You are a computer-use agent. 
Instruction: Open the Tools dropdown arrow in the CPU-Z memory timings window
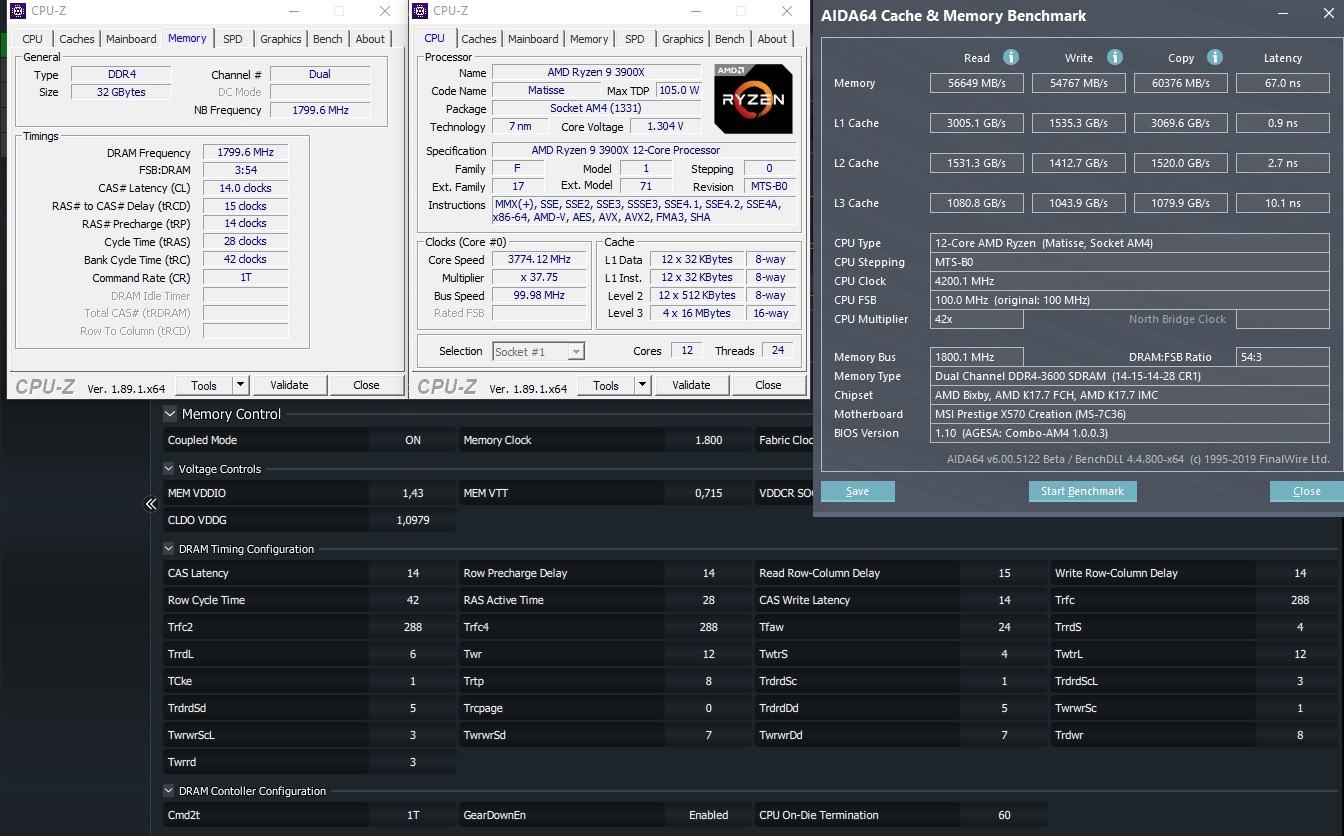[240, 385]
